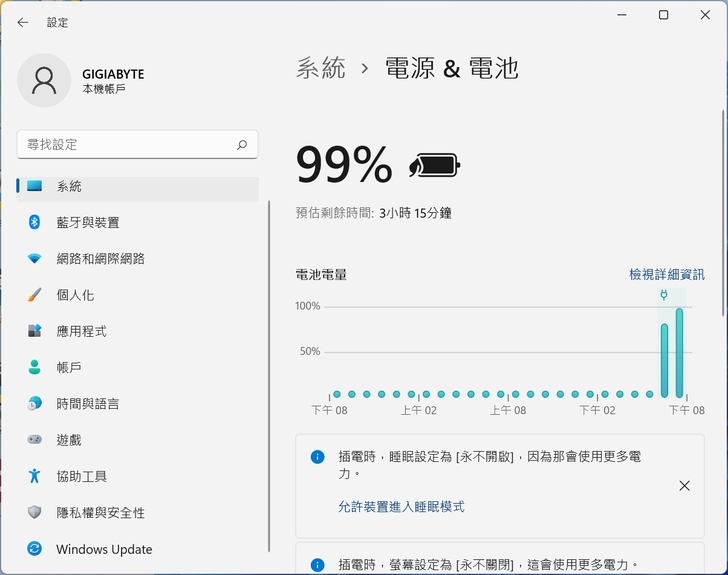Click the gamepad icon for 遊戲
Screen dimensions: 728x575
tap(35, 440)
